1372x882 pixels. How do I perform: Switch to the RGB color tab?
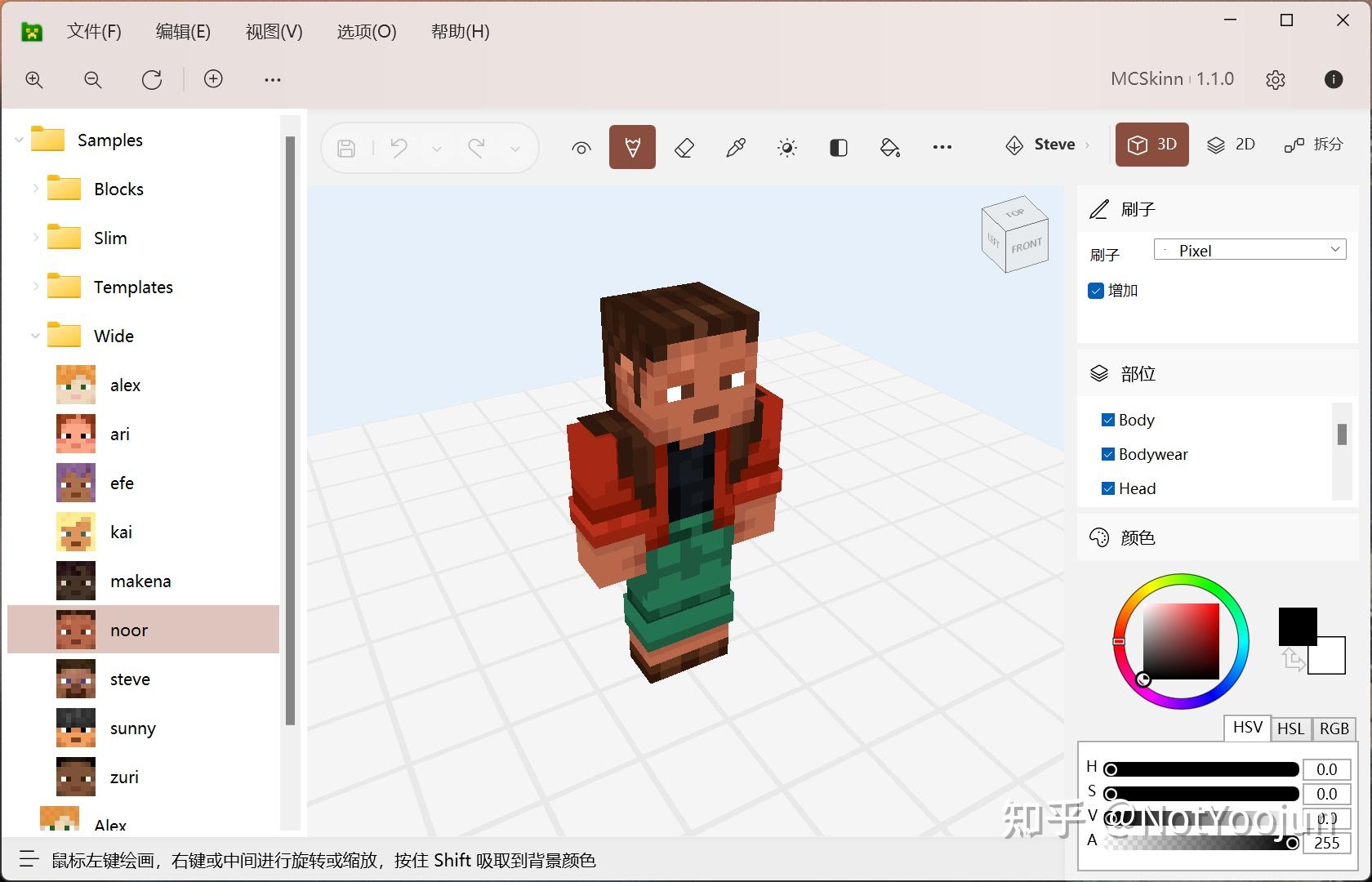(1334, 728)
